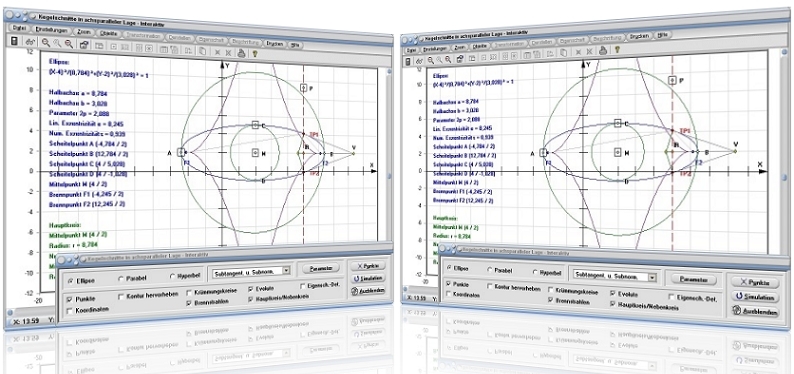This screenshot has height=374, width=794.
Task: Click first zoom magnifier icon in right window
Action: (430, 60)
